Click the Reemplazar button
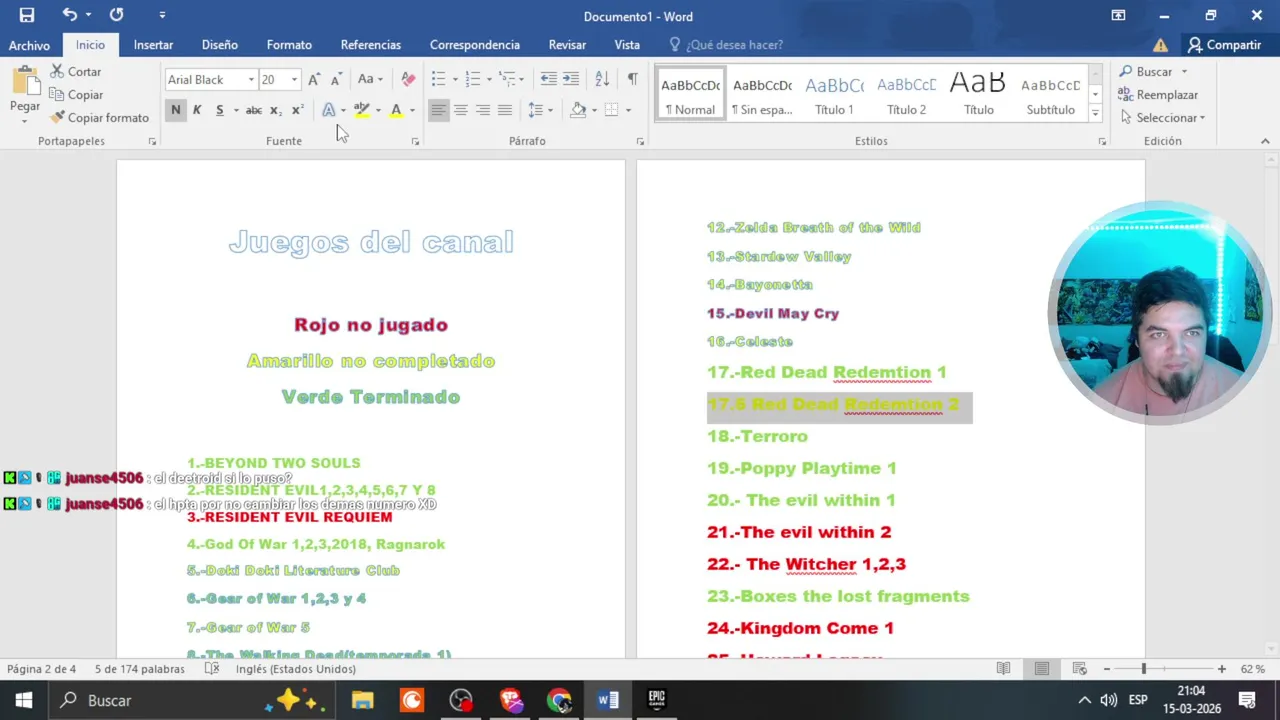1280x720 pixels. coord(1158,95)
